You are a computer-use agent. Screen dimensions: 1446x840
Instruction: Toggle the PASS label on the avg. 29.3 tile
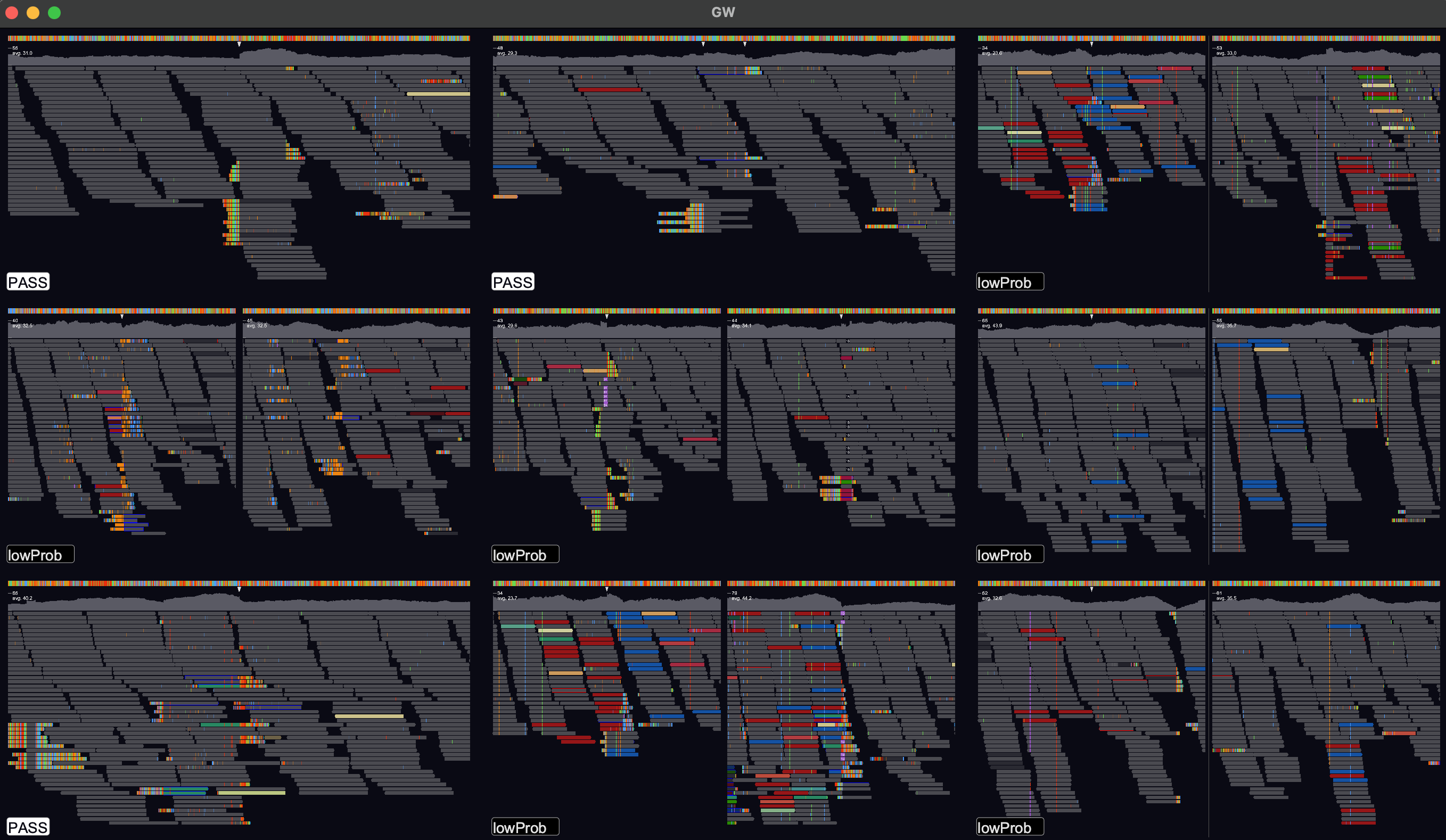click(512, 282)
